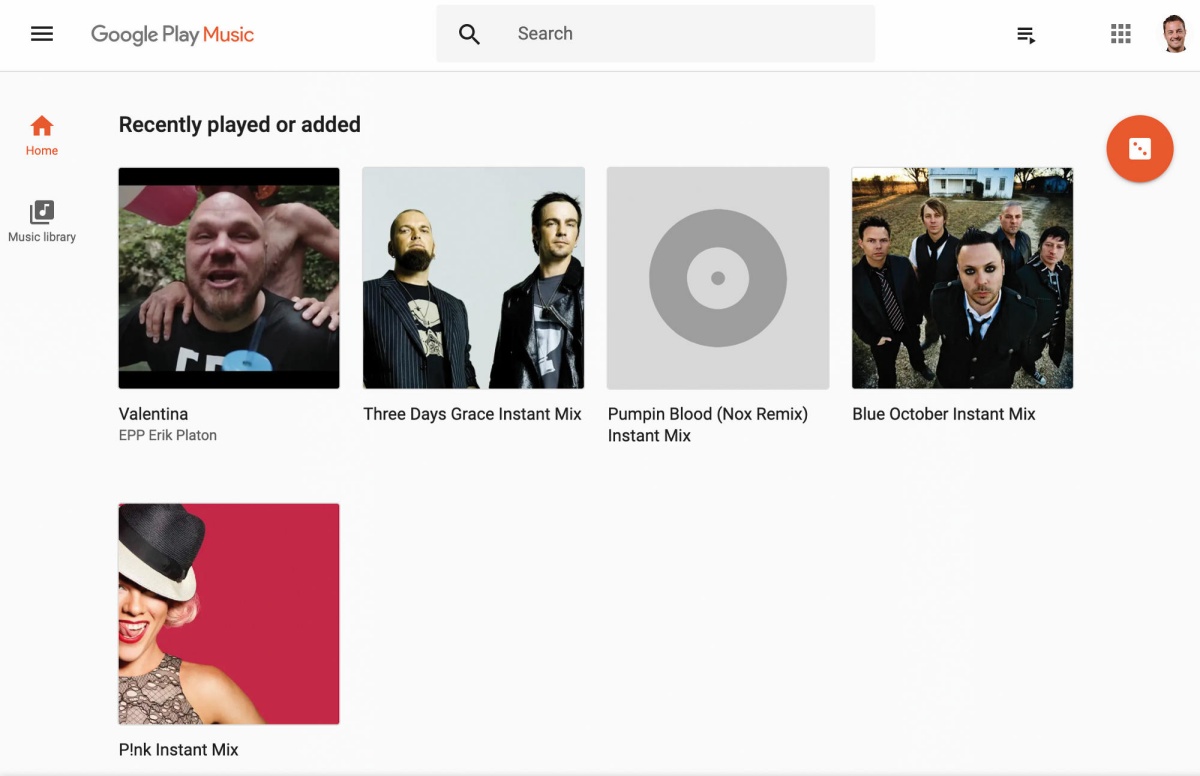
Task: Focus the Search input field
Action: (655, 34)
